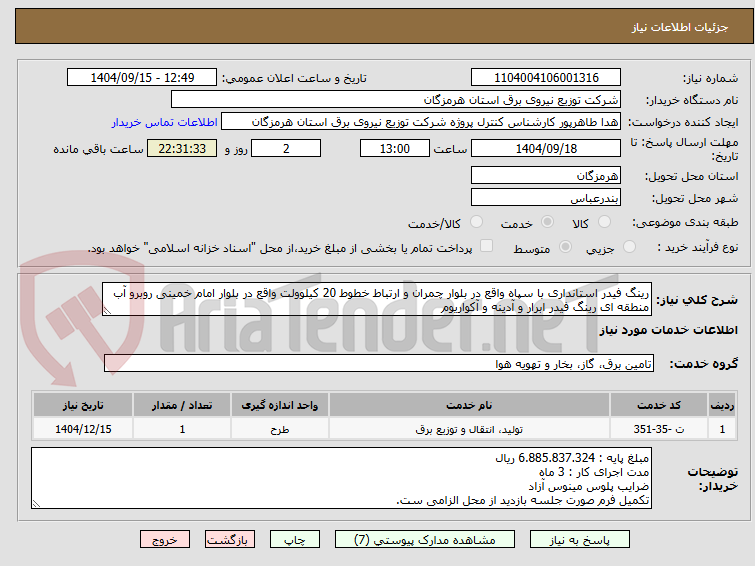Toggle the اسناد خزانه اسلامی payment checkbox
Screen dimensions: 755x566
tap(486, 246)
